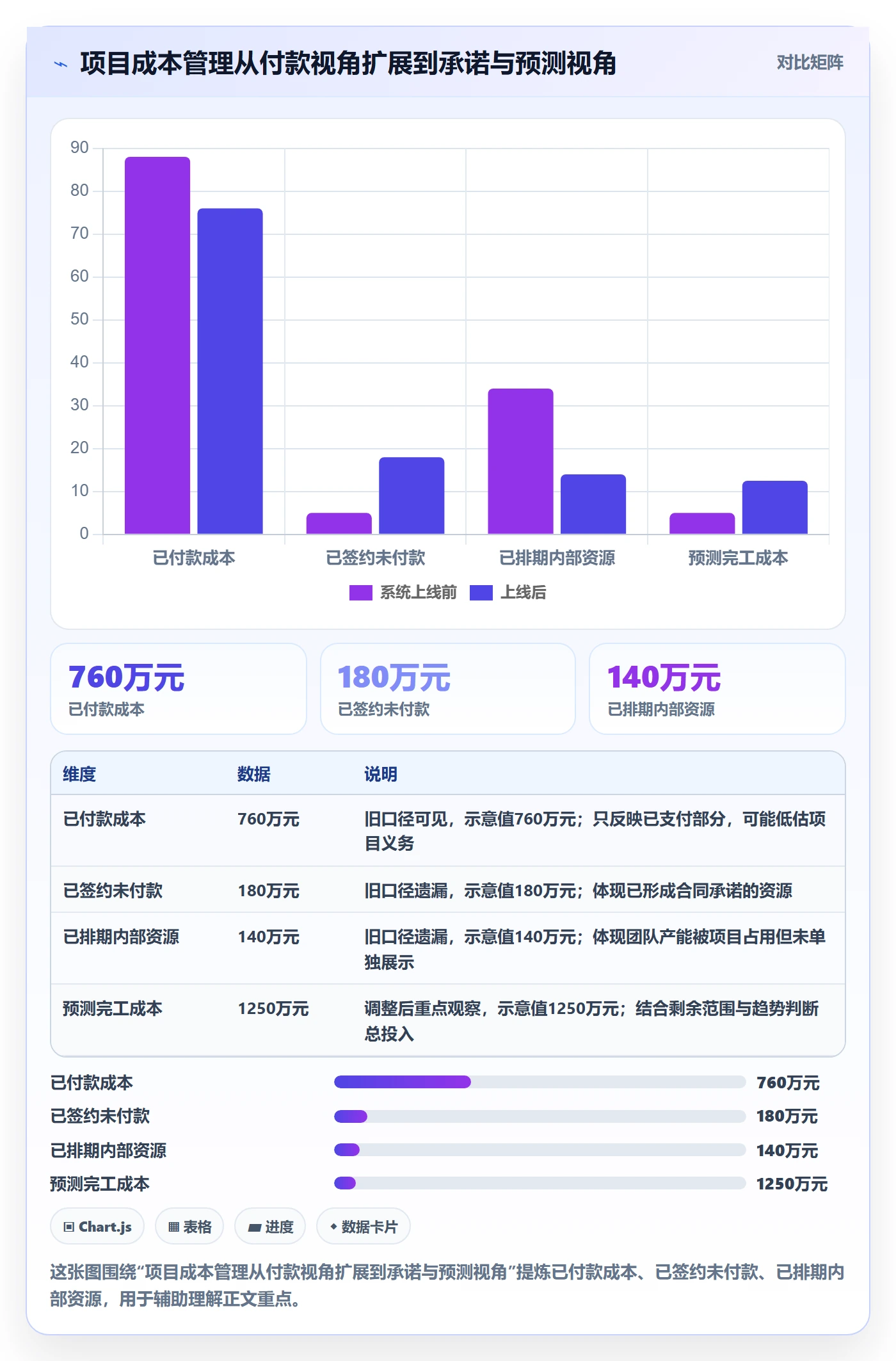Click the 760万元 value beside progress bar
Viewport: 896px width, 1361px height.
(788, 1083)
